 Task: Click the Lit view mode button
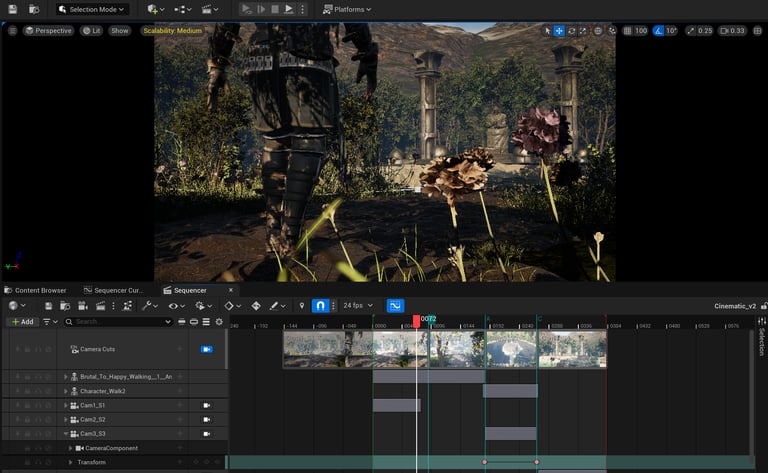pos(92,31)
